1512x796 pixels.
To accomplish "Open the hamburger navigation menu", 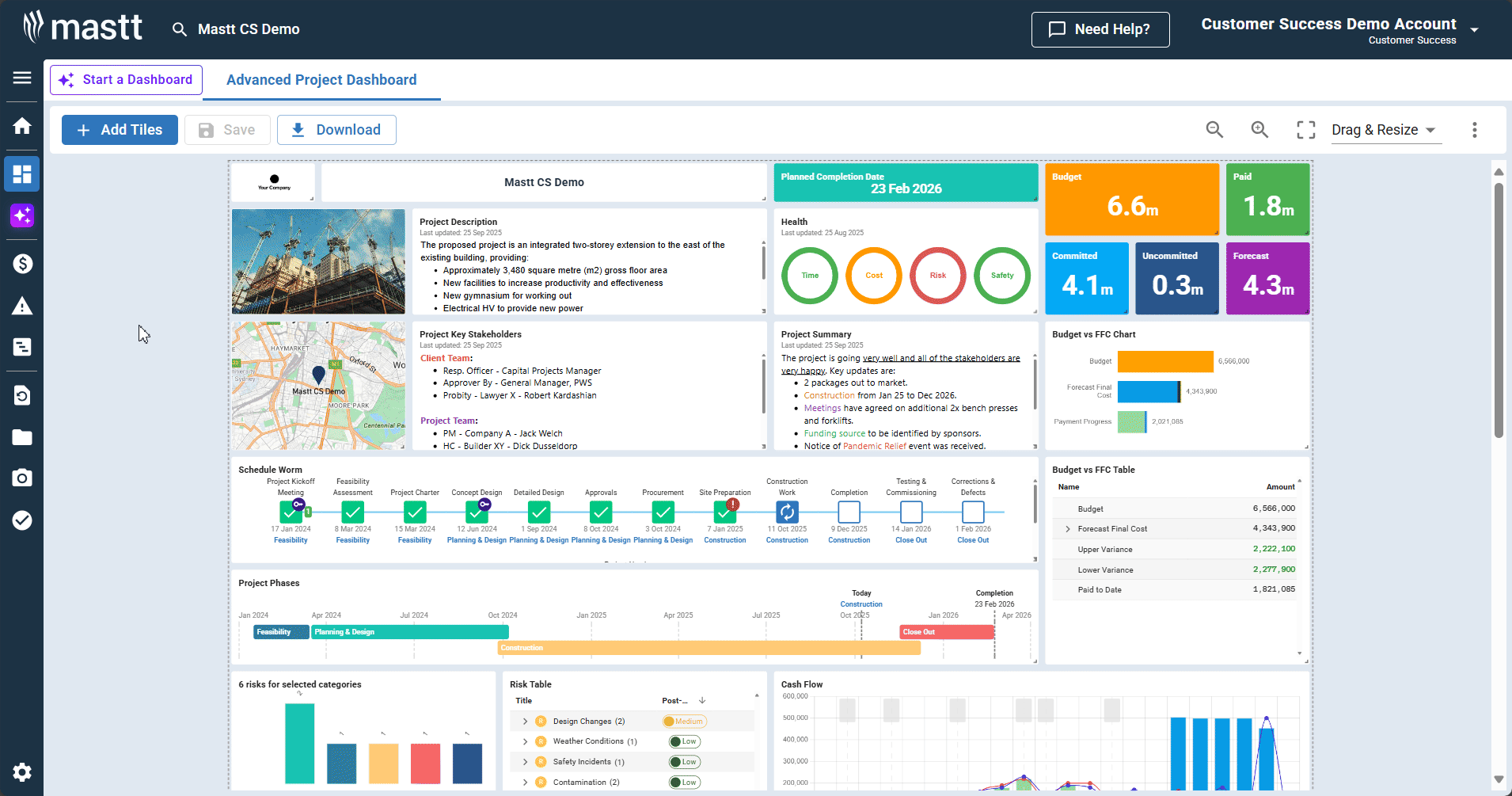I will [x=22, y=78].
